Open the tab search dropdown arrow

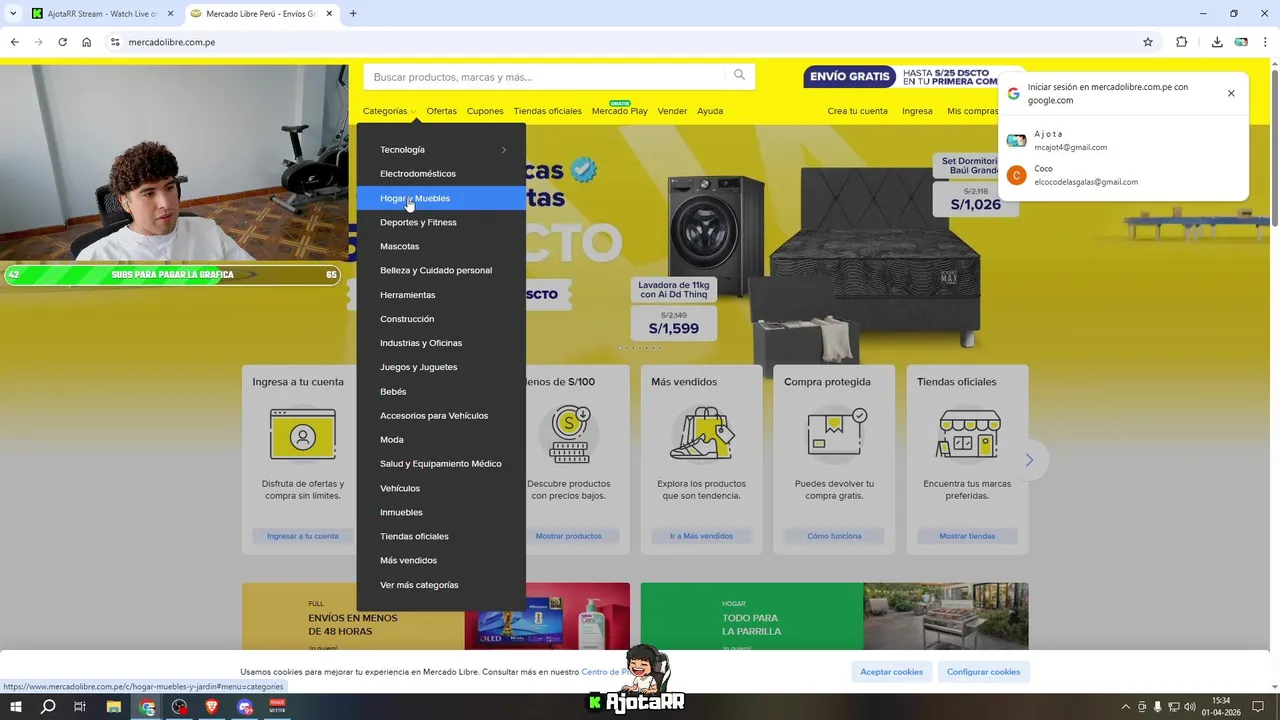[13, 13]
